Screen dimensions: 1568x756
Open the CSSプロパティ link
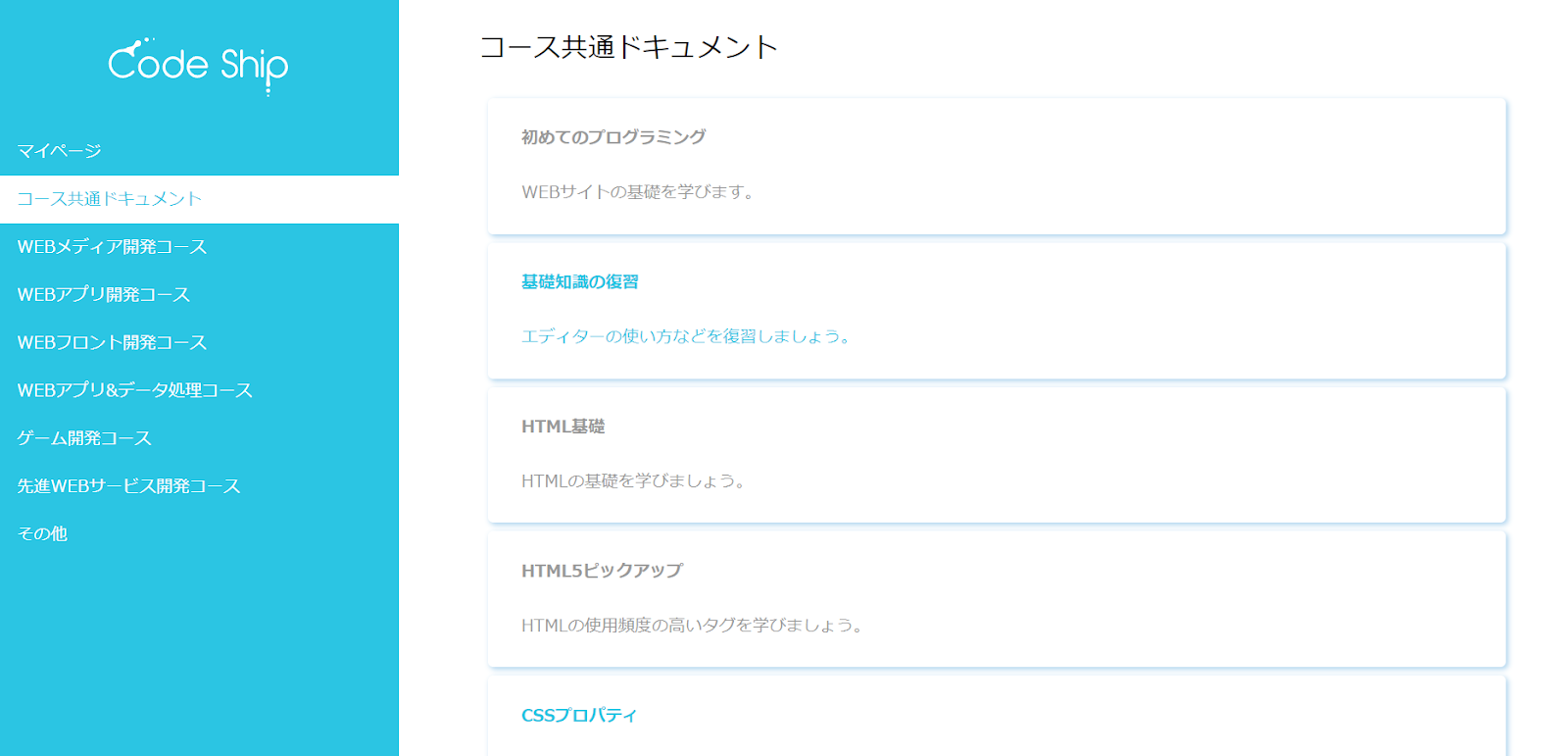[x=579, y=716]
